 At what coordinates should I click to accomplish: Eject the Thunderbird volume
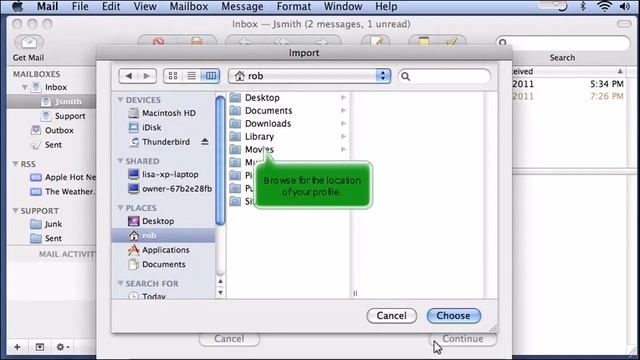pos(204,142)
